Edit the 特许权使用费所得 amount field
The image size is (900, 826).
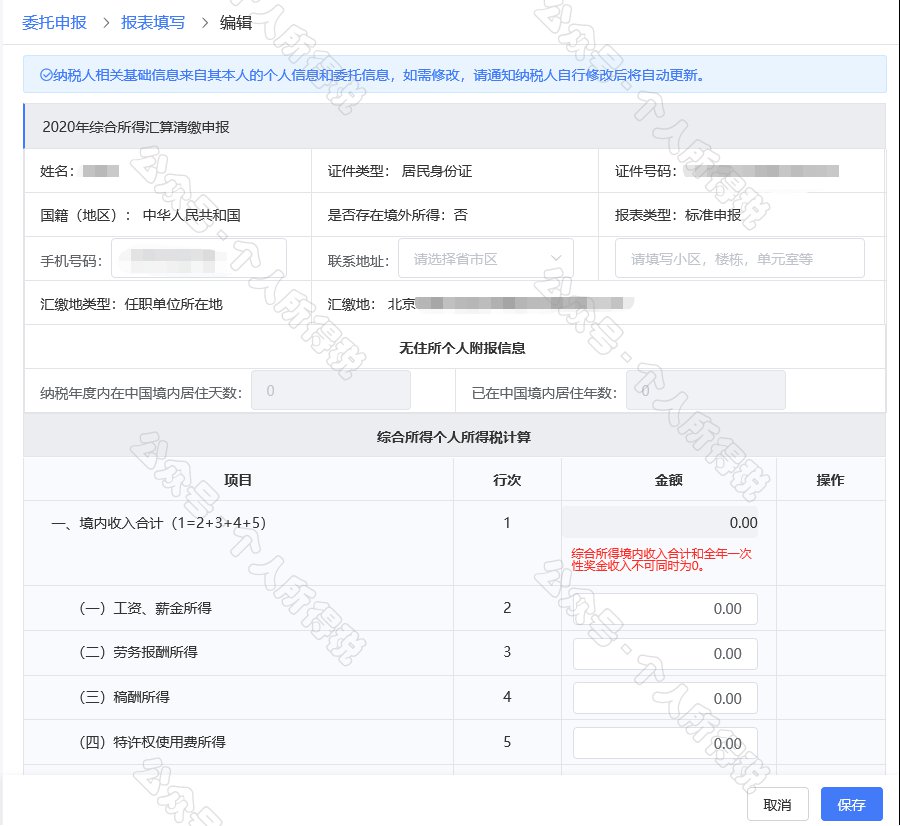(665, 743)
